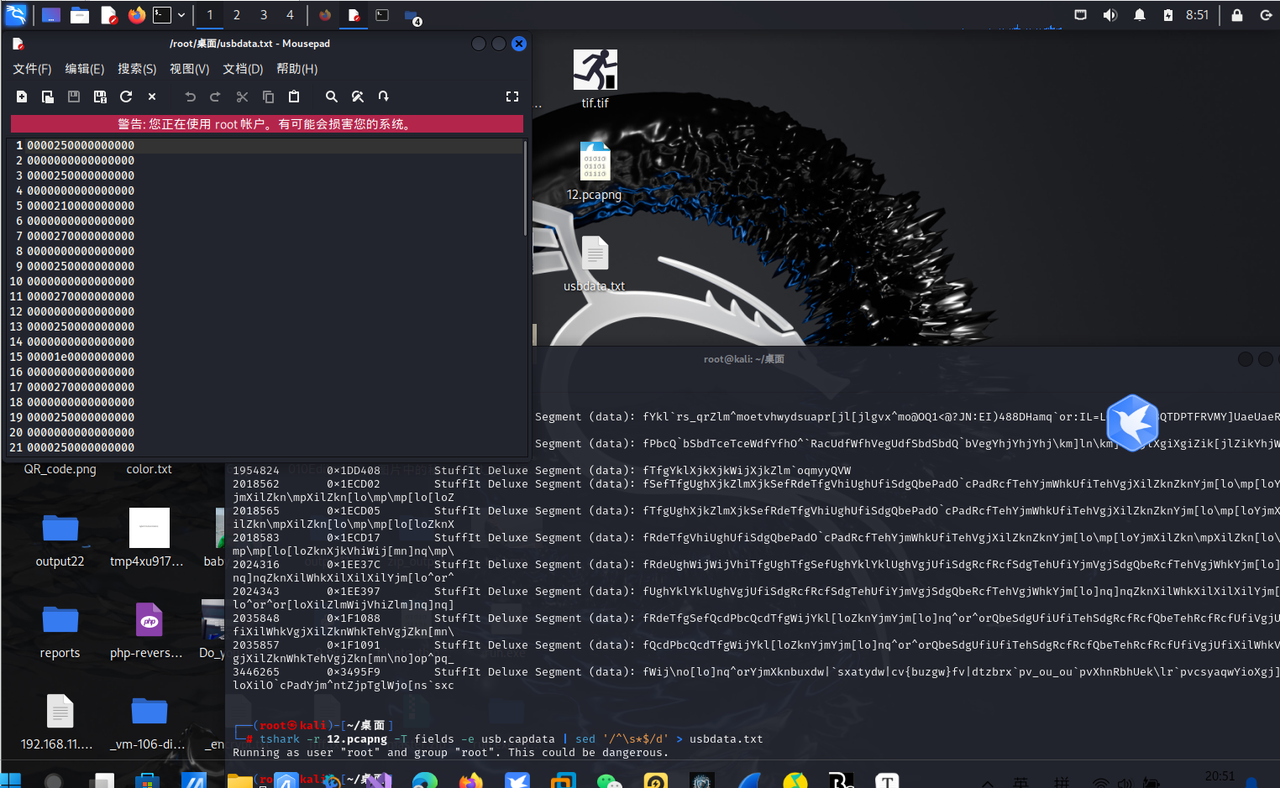This screenshot has height=788, width=1280.
Task: Open a file using the toolbar icon
Action: pos(48,96)
